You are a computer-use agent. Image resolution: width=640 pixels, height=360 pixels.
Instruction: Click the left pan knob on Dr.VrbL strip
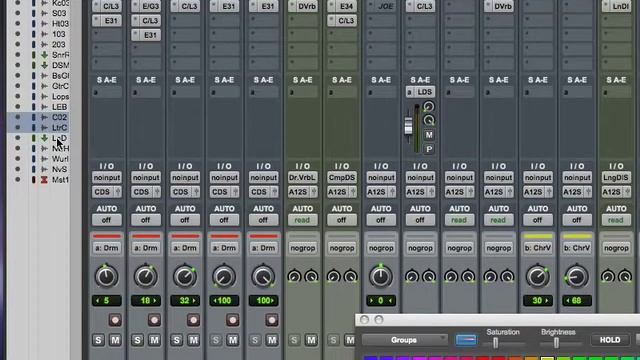tap(294, 277)
